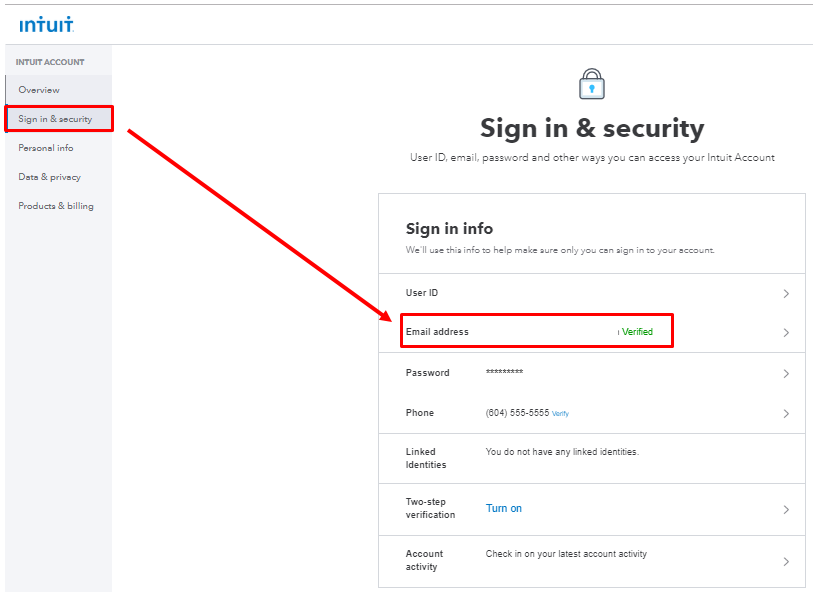
Task: Open Password row chevron arrow
Action: (786, 373)
